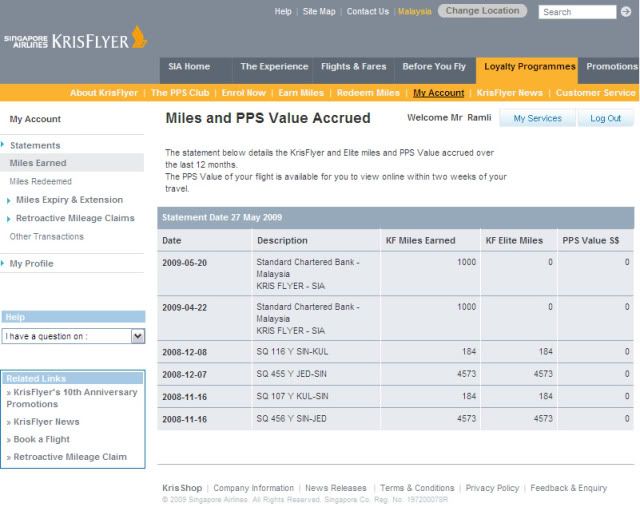Open Customer Service submenu item
This screenshot has width=640, height=507.
pos(596,93)
